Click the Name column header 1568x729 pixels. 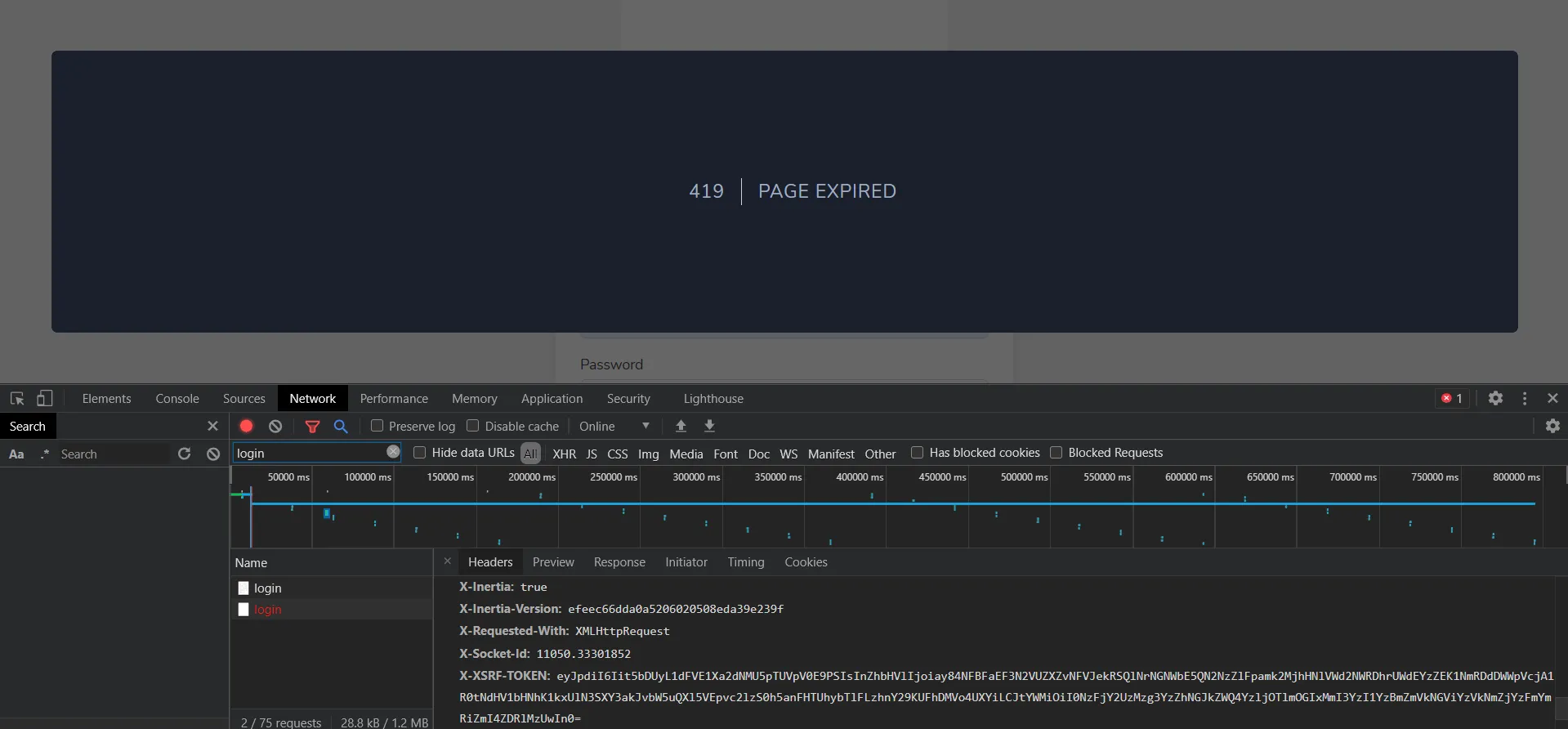coord(331,562)
